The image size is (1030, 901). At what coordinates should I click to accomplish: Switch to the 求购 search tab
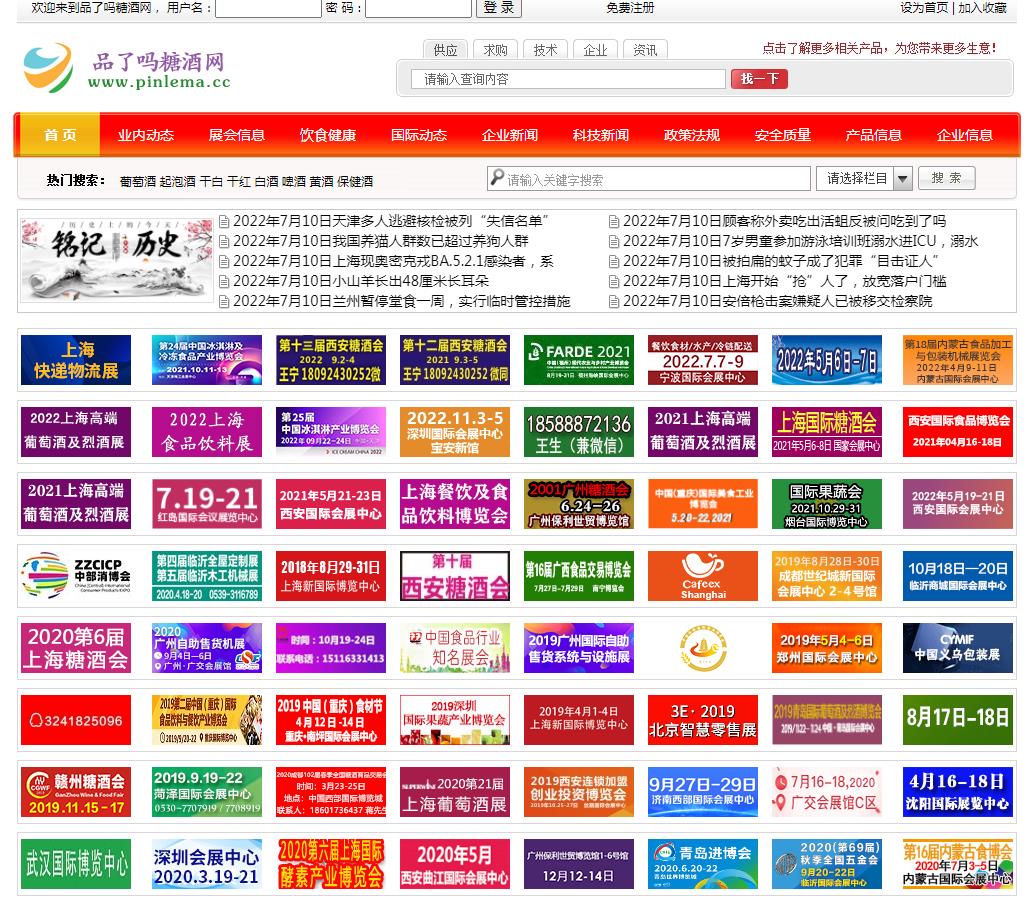click(x=495, y=50)
